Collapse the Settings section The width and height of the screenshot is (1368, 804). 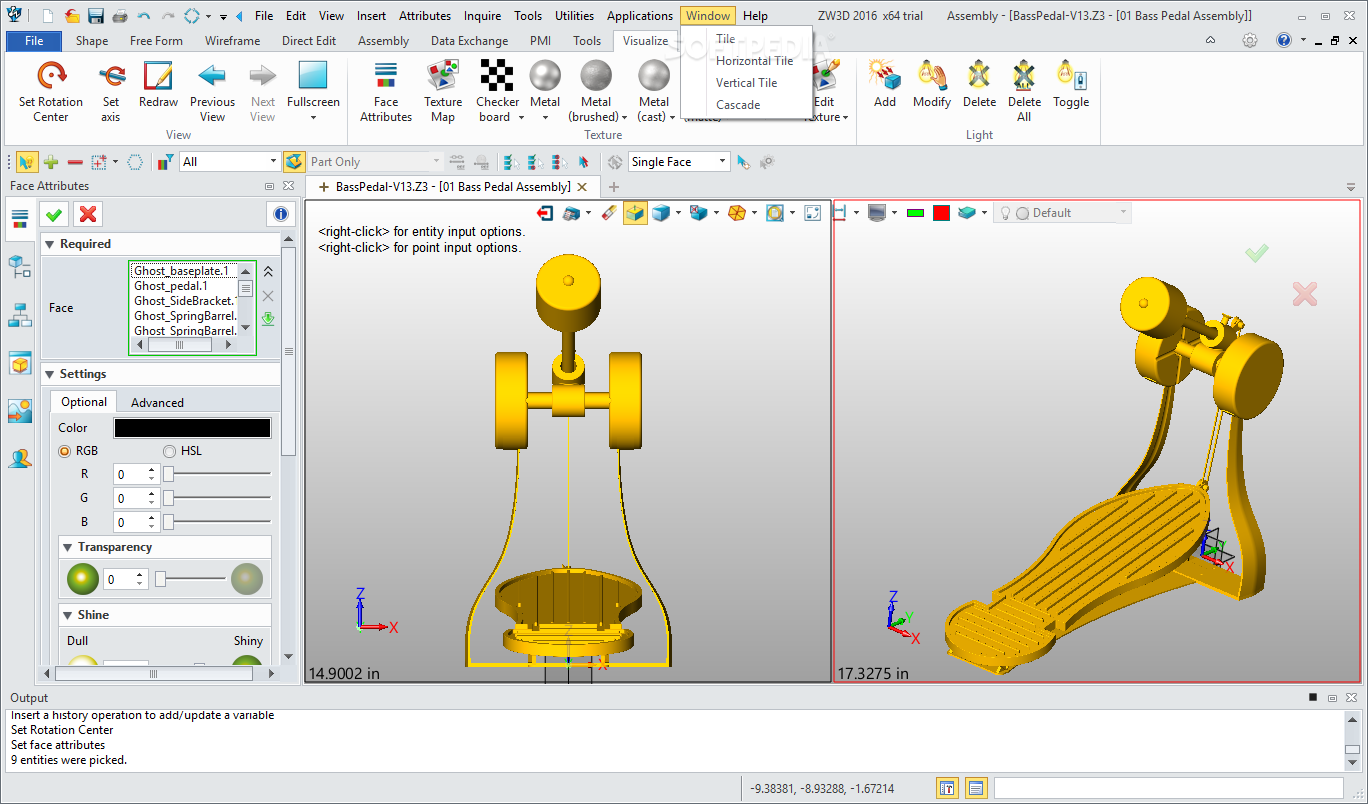click(49, 374)
